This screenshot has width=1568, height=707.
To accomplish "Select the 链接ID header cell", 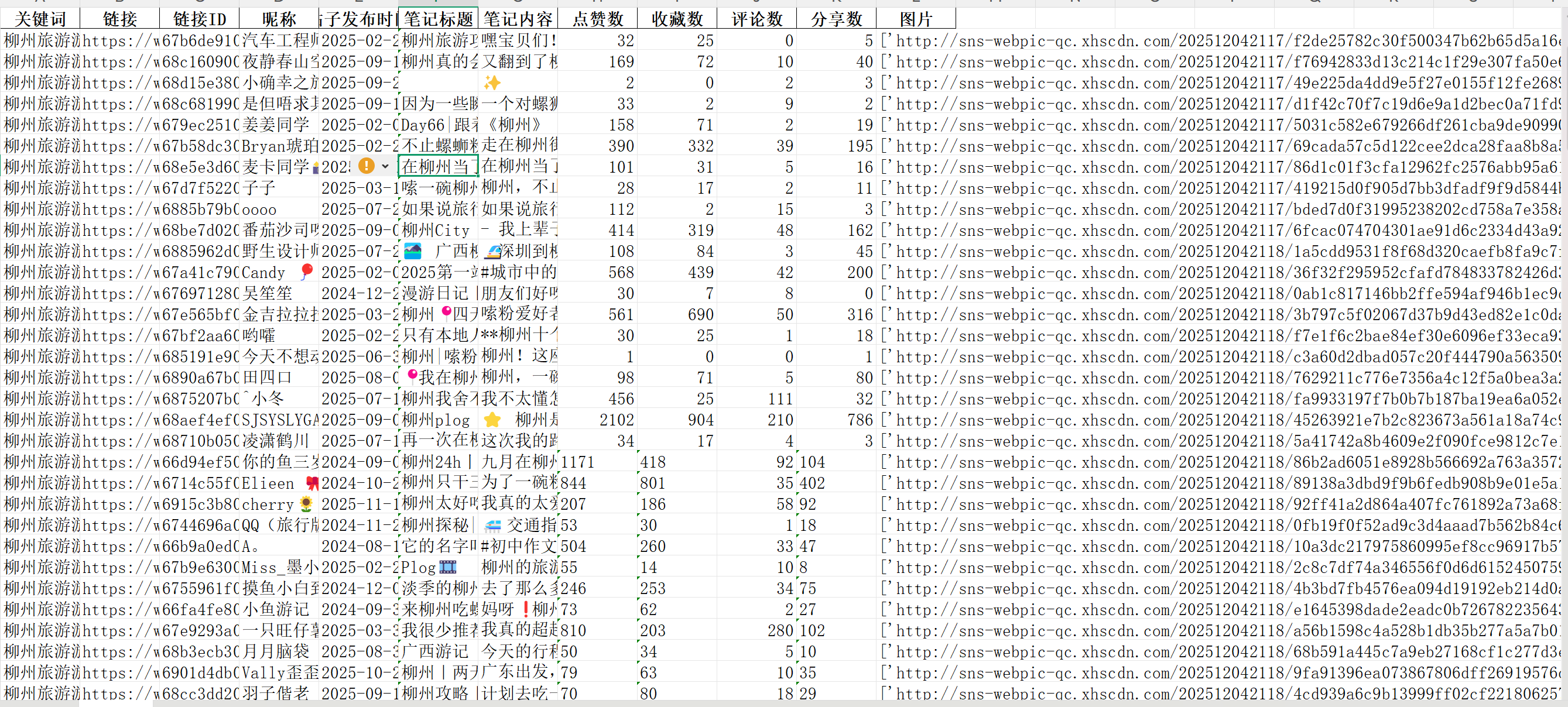I will (x=199, y=19).
